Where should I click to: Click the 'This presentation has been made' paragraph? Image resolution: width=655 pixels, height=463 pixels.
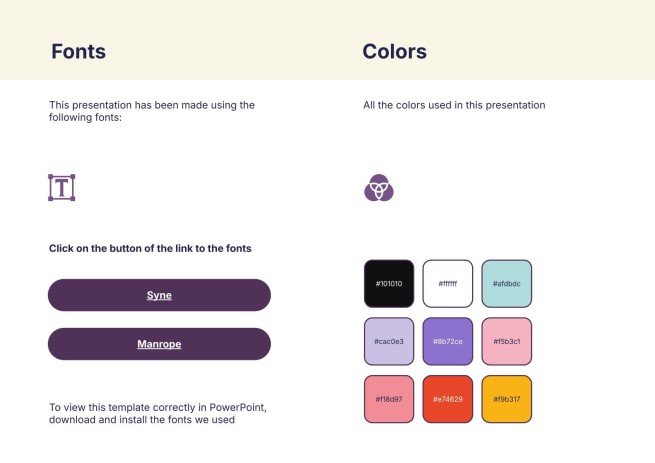point(152,111)
